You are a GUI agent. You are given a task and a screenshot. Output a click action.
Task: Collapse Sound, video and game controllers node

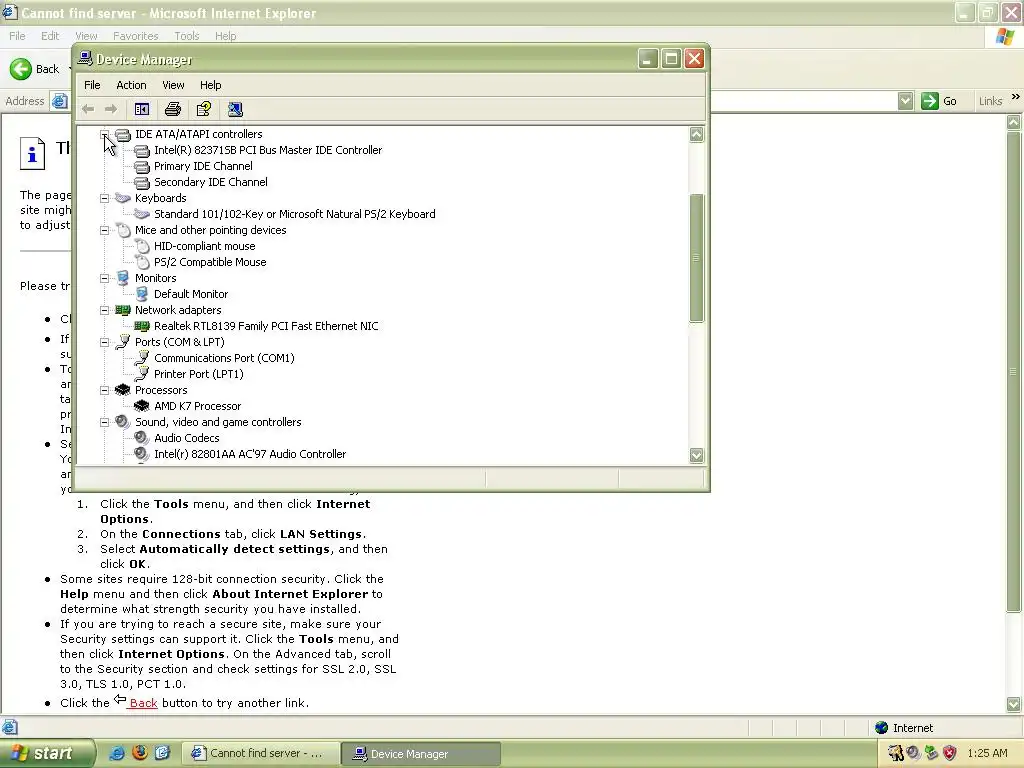pos(104,422)
